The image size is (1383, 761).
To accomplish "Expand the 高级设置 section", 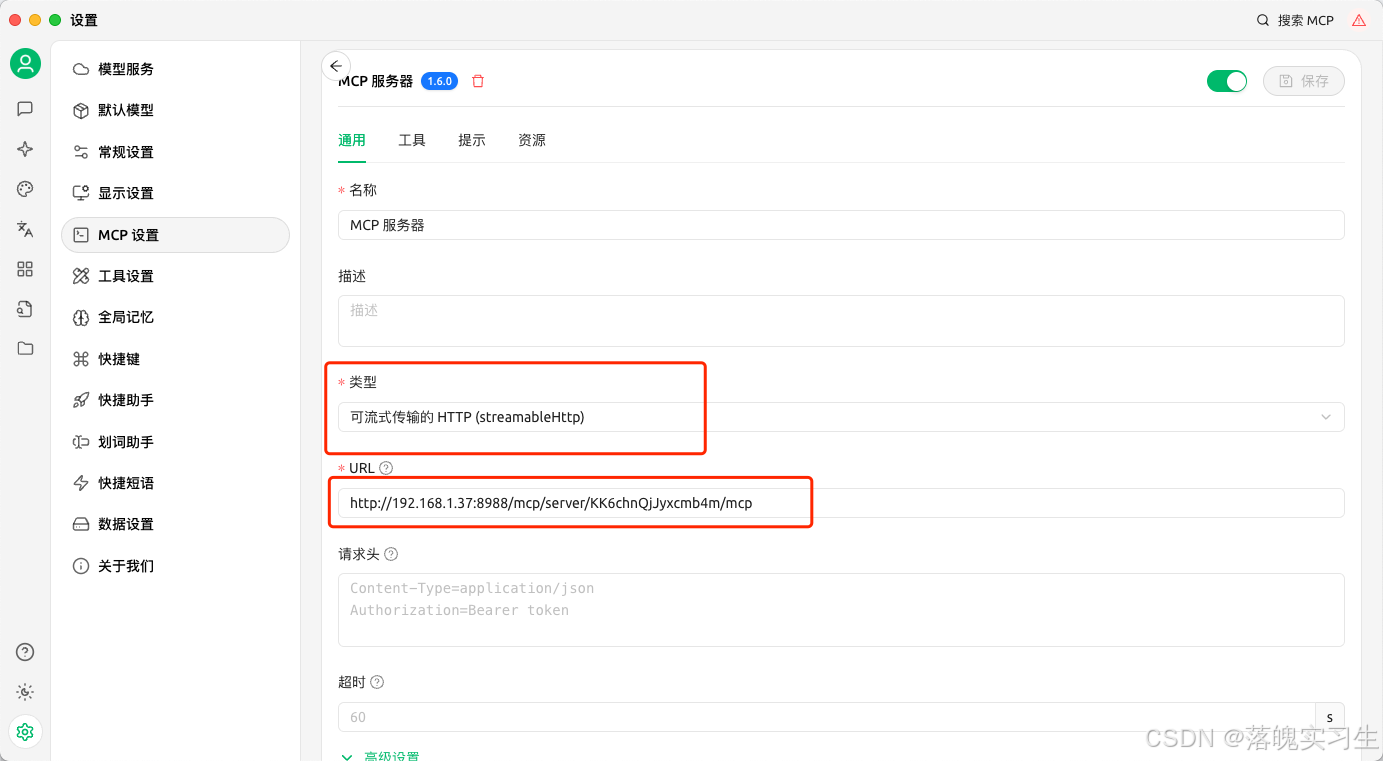I will tap(380, 756).
